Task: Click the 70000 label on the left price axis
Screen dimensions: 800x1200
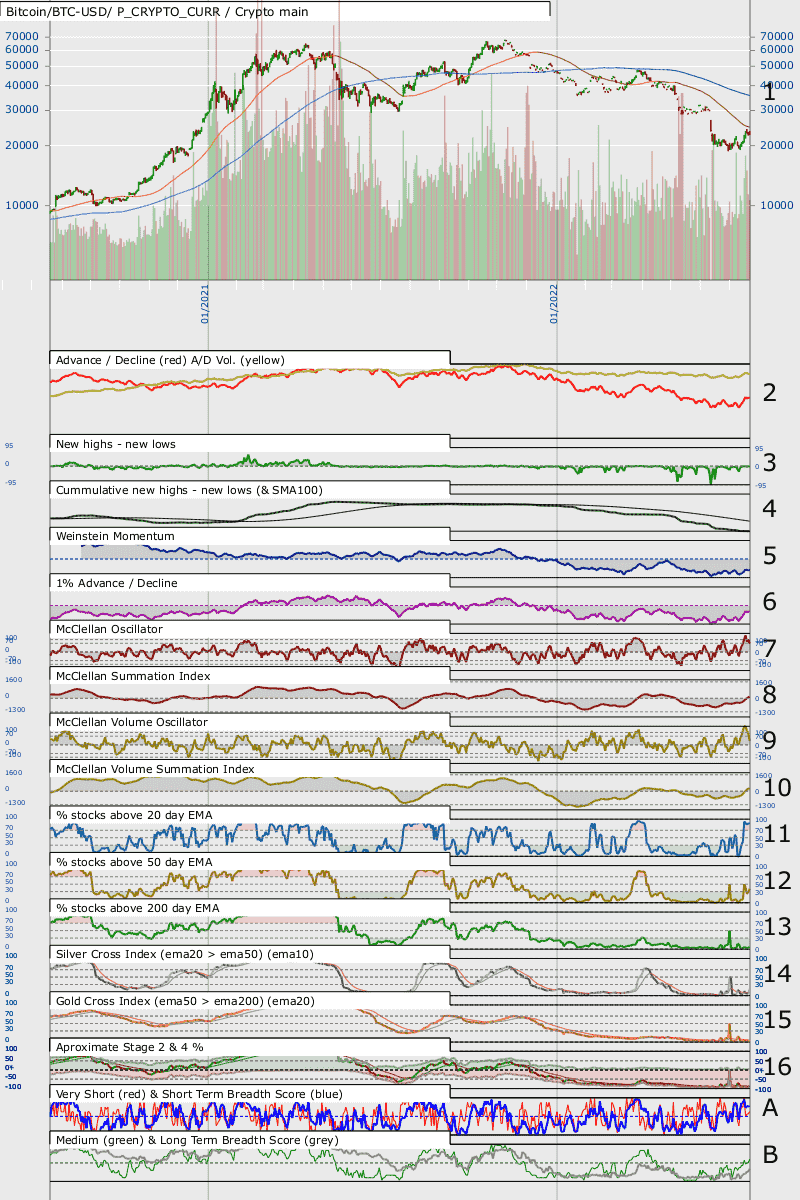Action: [x=21, y=36]
